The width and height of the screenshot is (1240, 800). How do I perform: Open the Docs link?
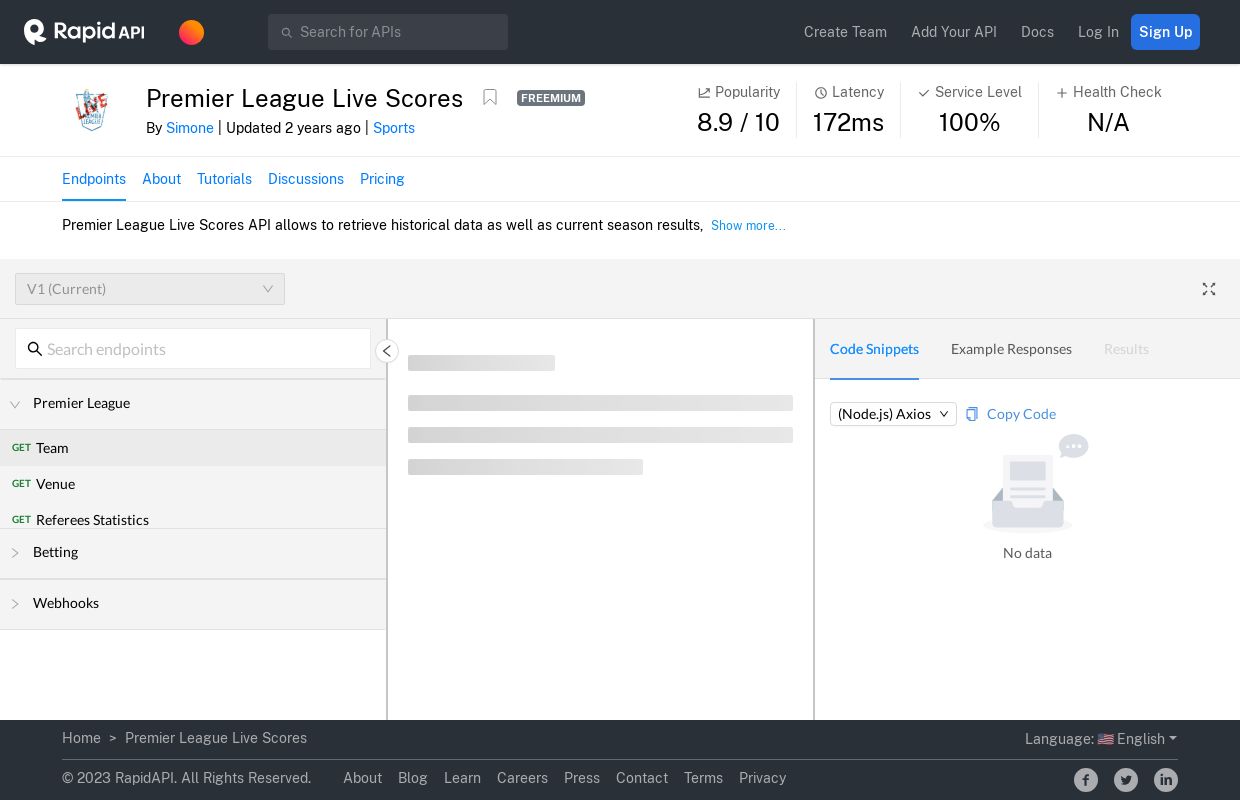click(1037, 32)
